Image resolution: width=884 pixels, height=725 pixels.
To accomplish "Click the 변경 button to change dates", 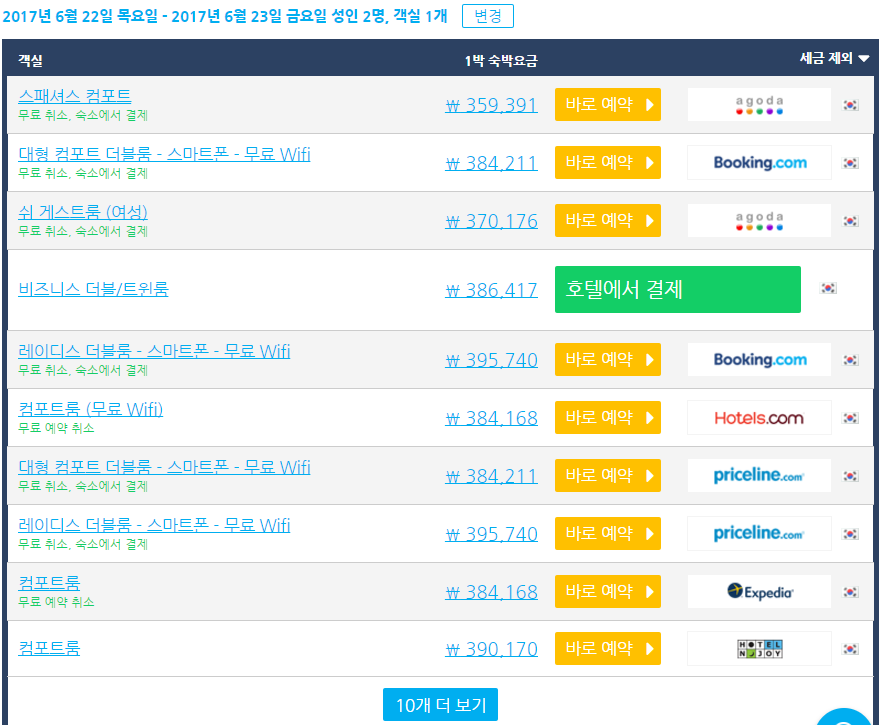I will point(488,16).
